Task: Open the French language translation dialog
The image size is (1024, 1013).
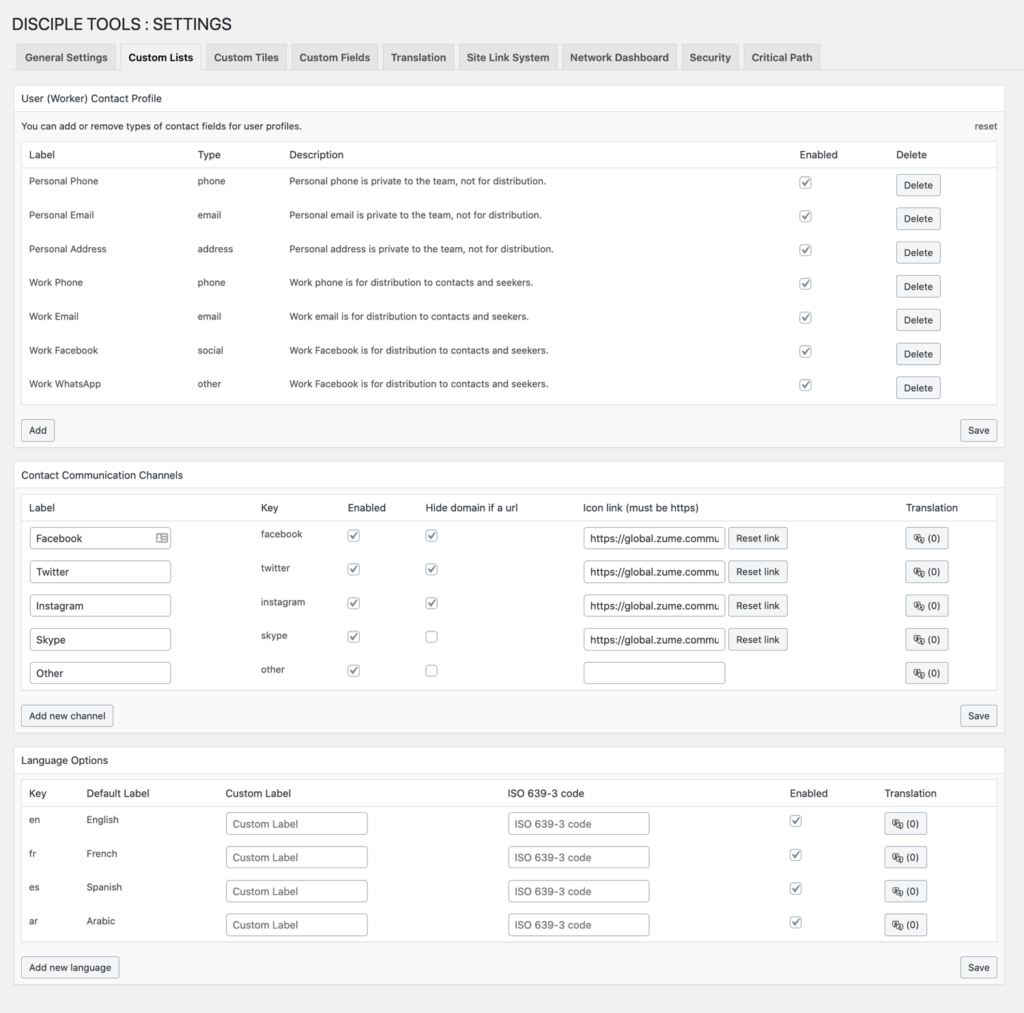Action: pos(905,857)
